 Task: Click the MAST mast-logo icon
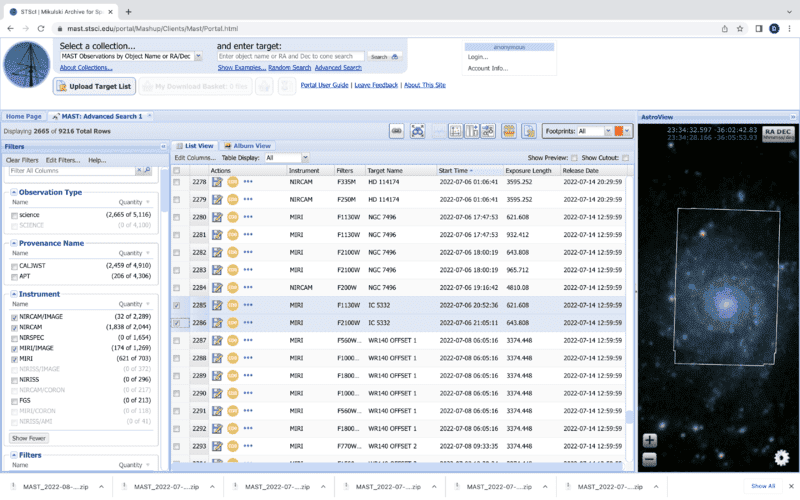coord(27,65)
